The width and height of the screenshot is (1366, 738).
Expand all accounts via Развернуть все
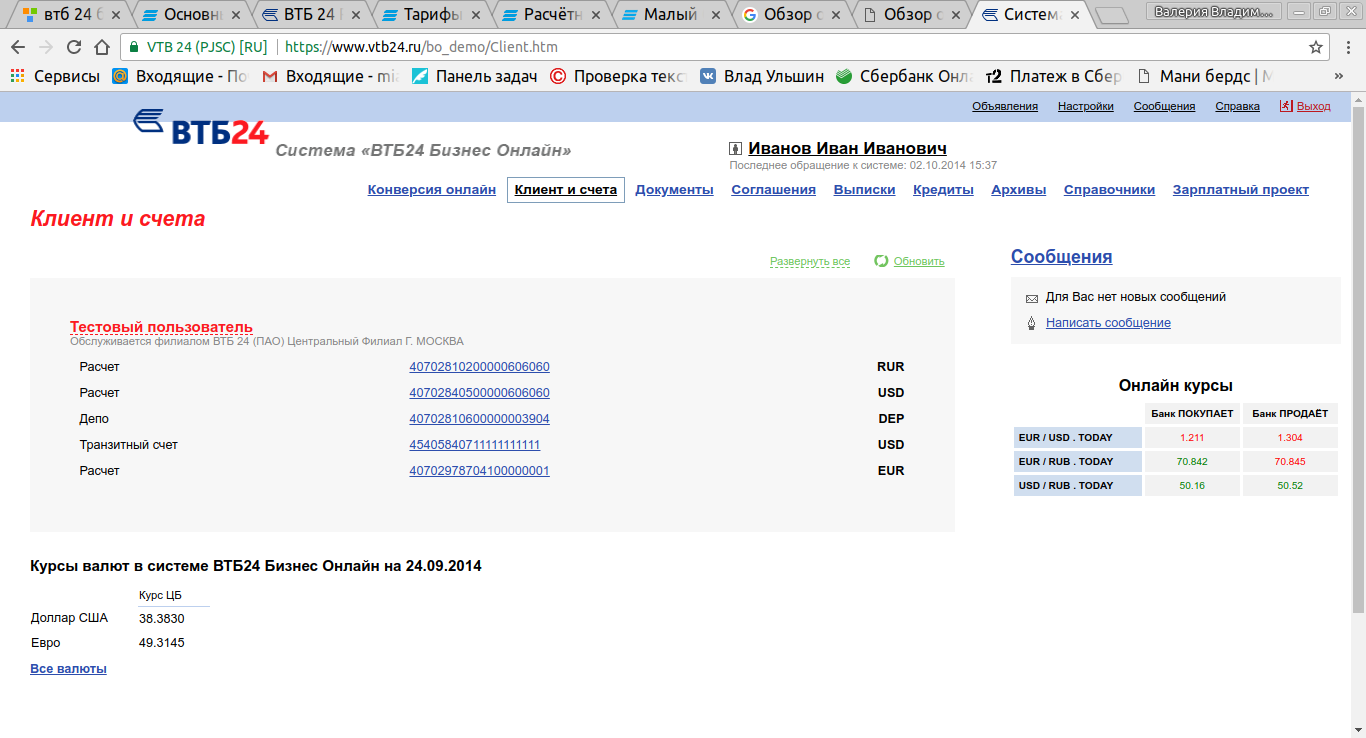(809, 261)
